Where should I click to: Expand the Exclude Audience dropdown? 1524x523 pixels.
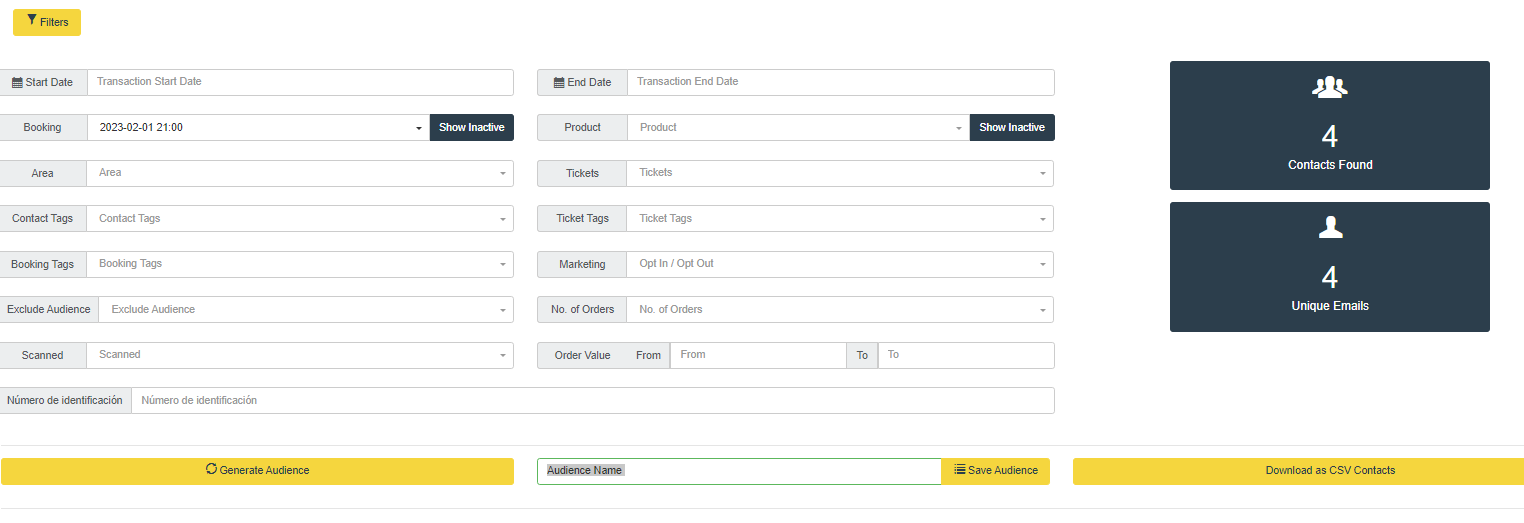tap(306, 310)
